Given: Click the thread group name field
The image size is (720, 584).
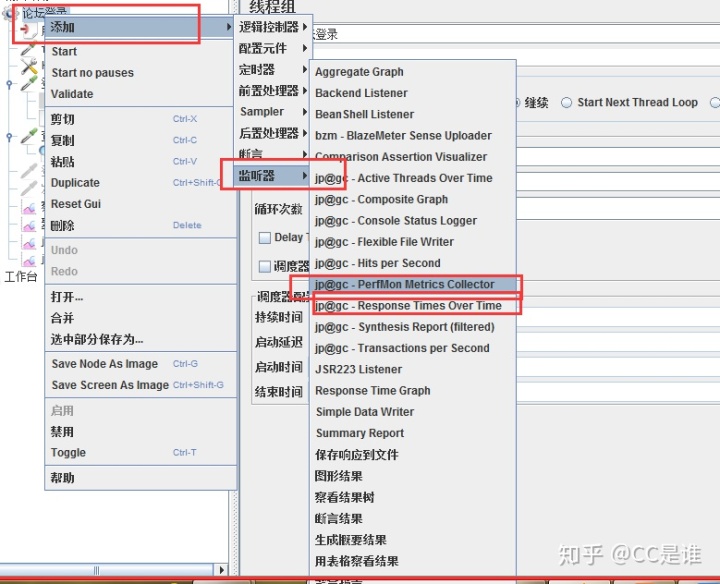Looking at the screenshot, I should point(514,34).
